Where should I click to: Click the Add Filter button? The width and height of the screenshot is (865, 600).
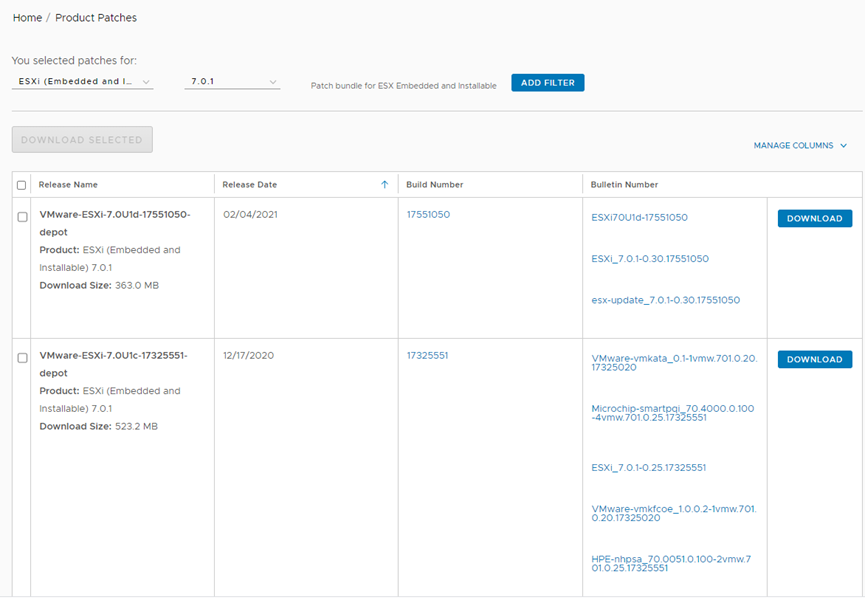[x=548, y=83]
